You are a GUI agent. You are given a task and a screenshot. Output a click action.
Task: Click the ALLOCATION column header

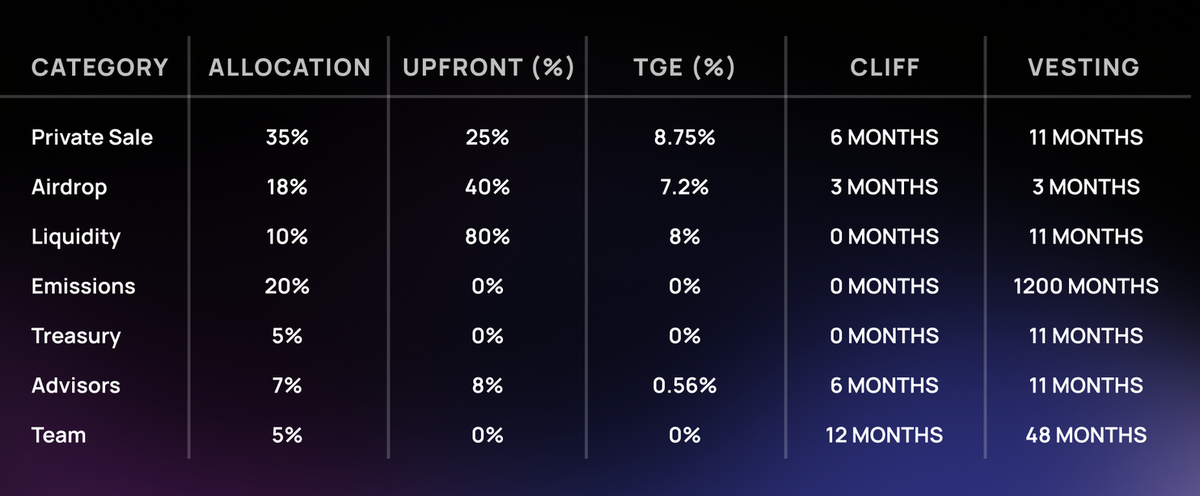tap(289, 68)
